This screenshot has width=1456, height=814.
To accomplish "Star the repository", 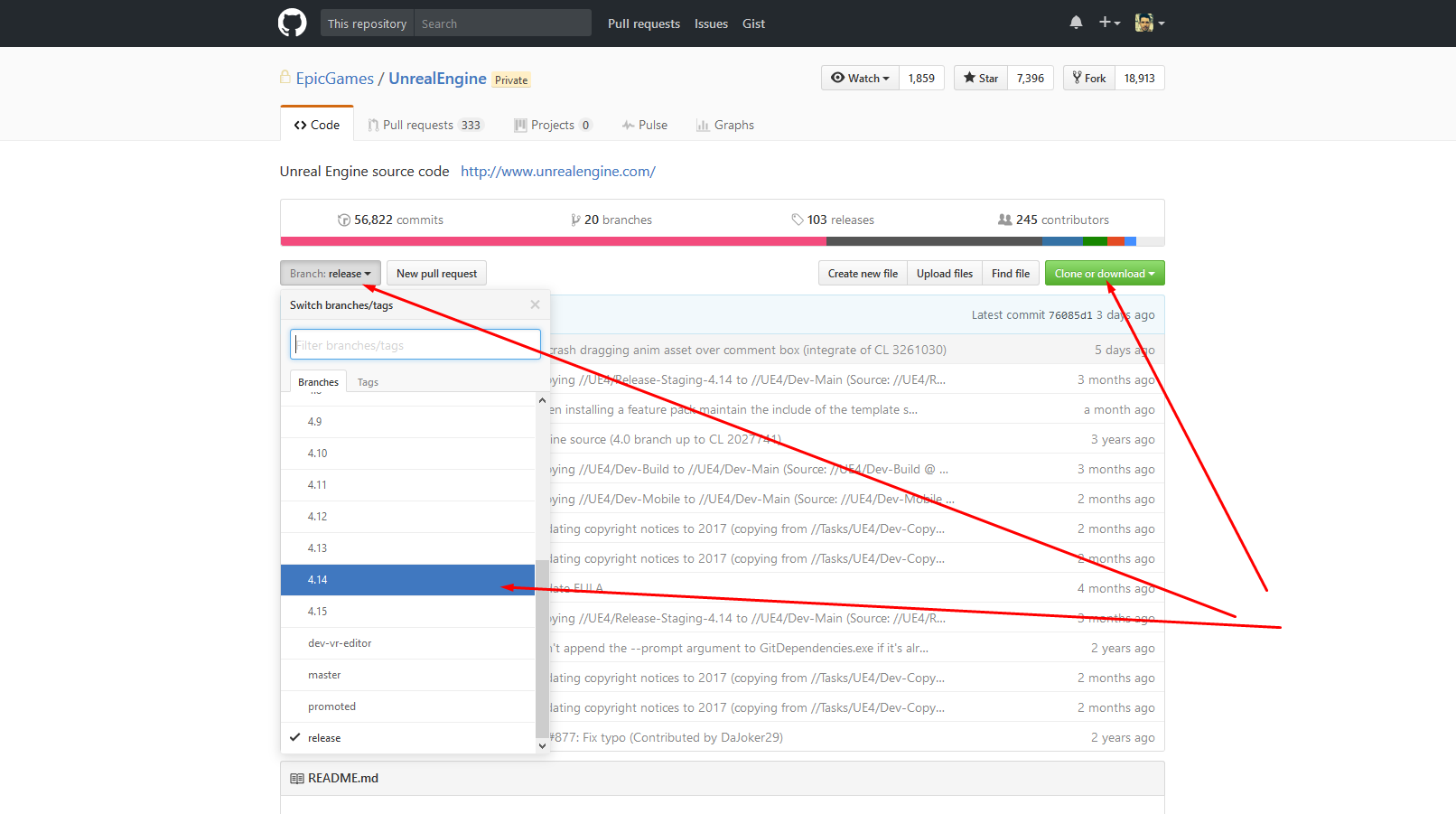I will (x=981, y=78).
